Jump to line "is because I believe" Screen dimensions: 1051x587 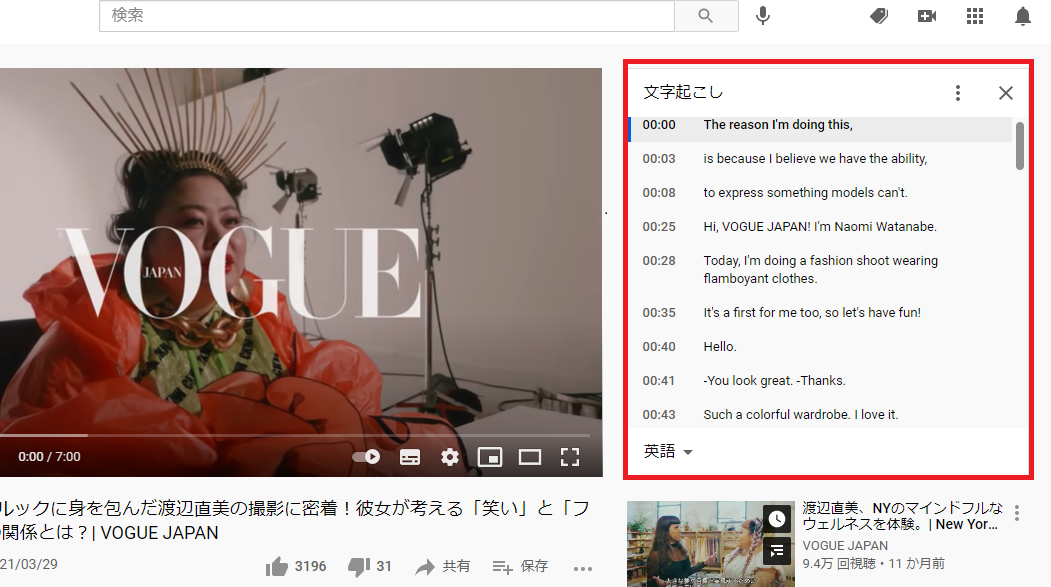[x=821, y=159]
